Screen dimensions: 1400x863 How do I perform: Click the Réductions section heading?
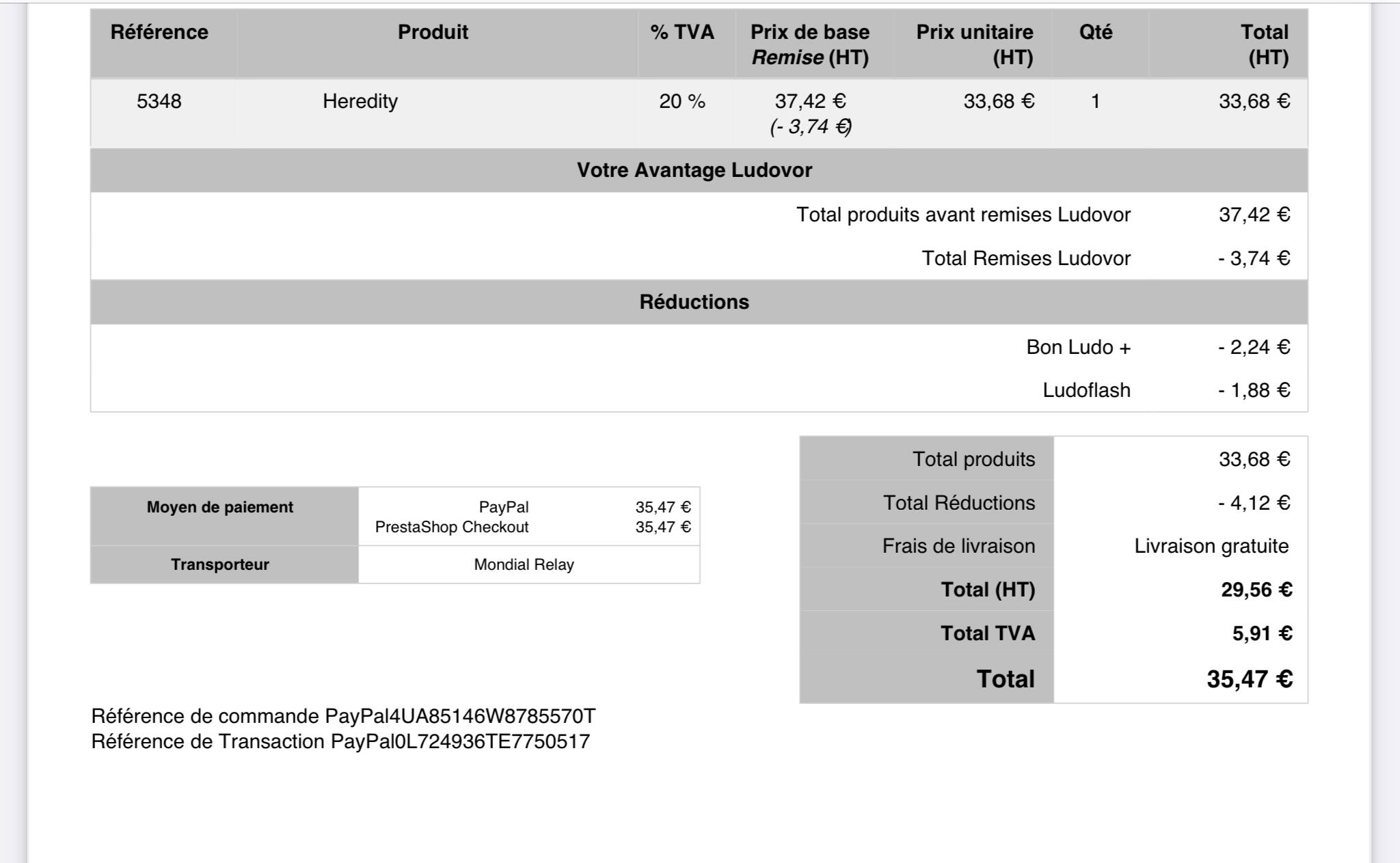[695, 302]
